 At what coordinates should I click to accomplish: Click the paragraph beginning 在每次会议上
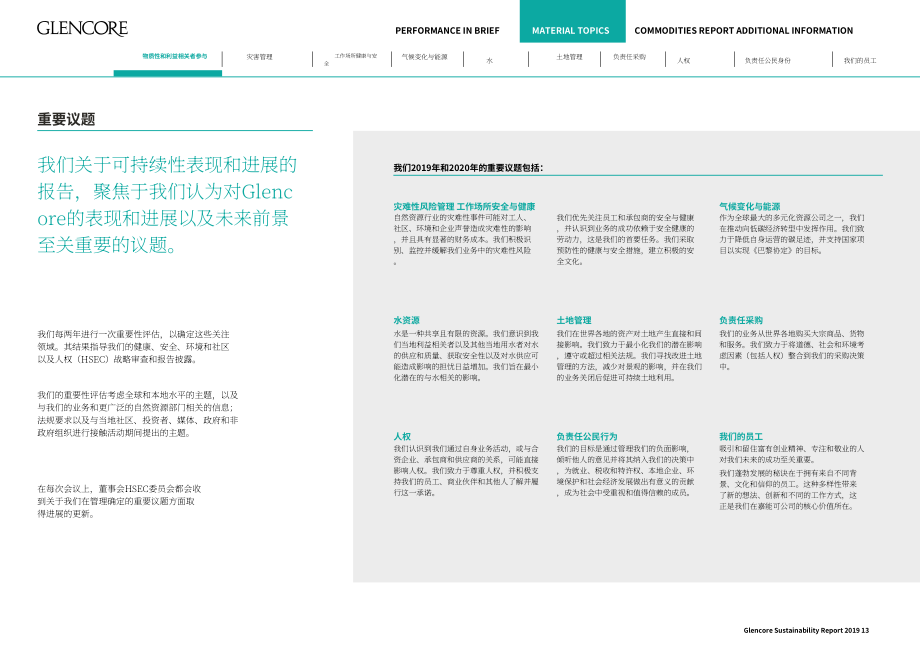[119, 501]
